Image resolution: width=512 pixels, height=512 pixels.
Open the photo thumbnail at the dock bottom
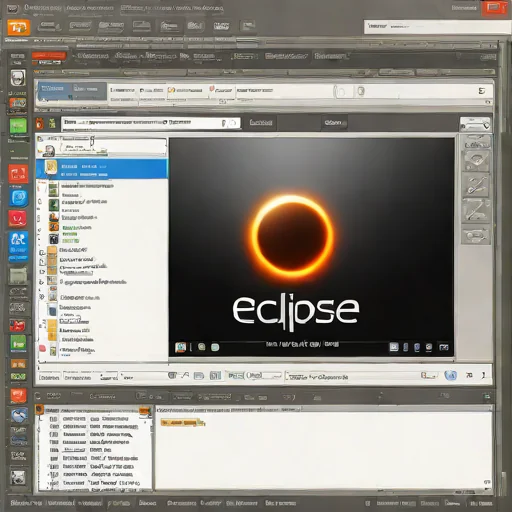tap(18, 478)
